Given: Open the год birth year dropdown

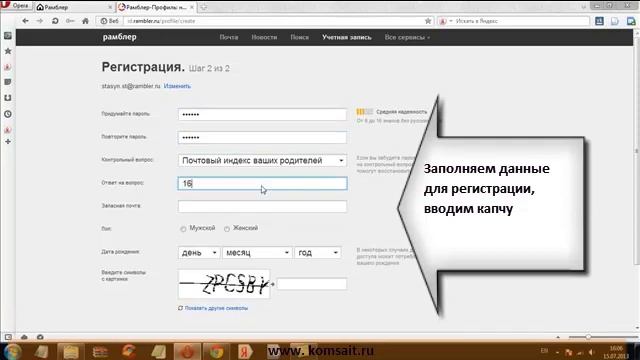Looking at the screenshot, I should (x=318, y=253).
